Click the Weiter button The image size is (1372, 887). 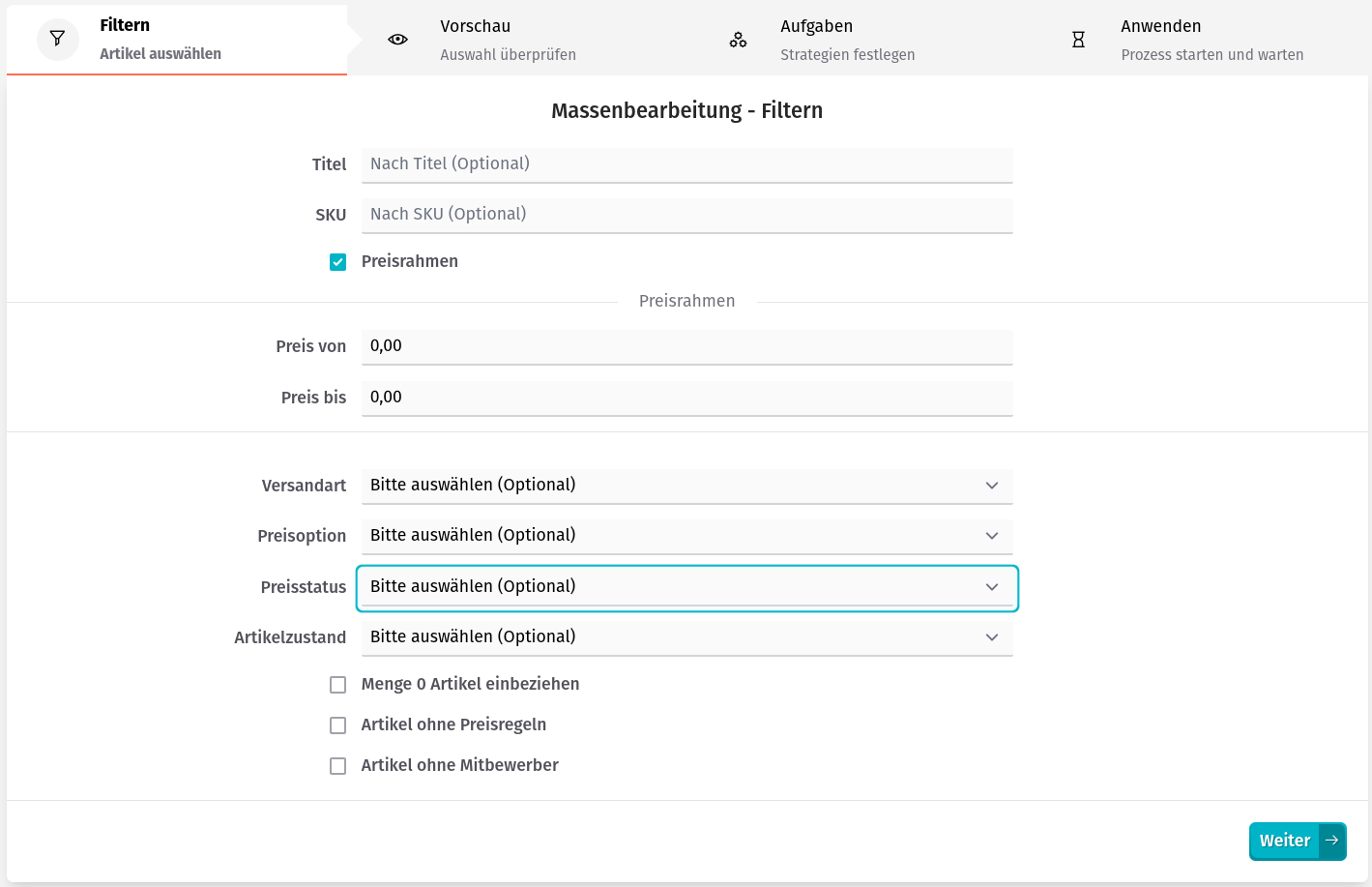click(1298, 841)
